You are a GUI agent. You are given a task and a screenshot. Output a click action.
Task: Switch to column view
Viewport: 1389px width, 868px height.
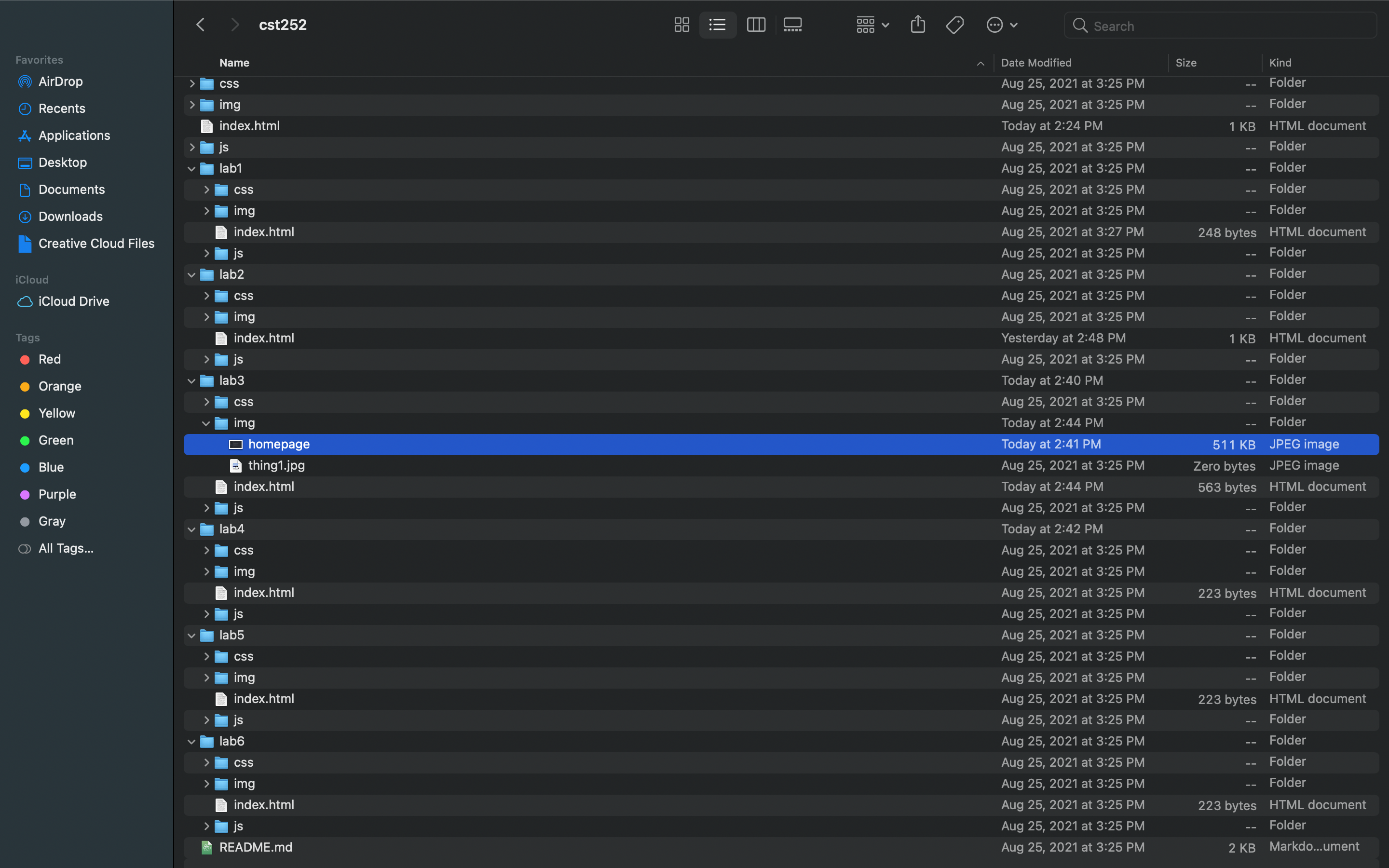755,25
